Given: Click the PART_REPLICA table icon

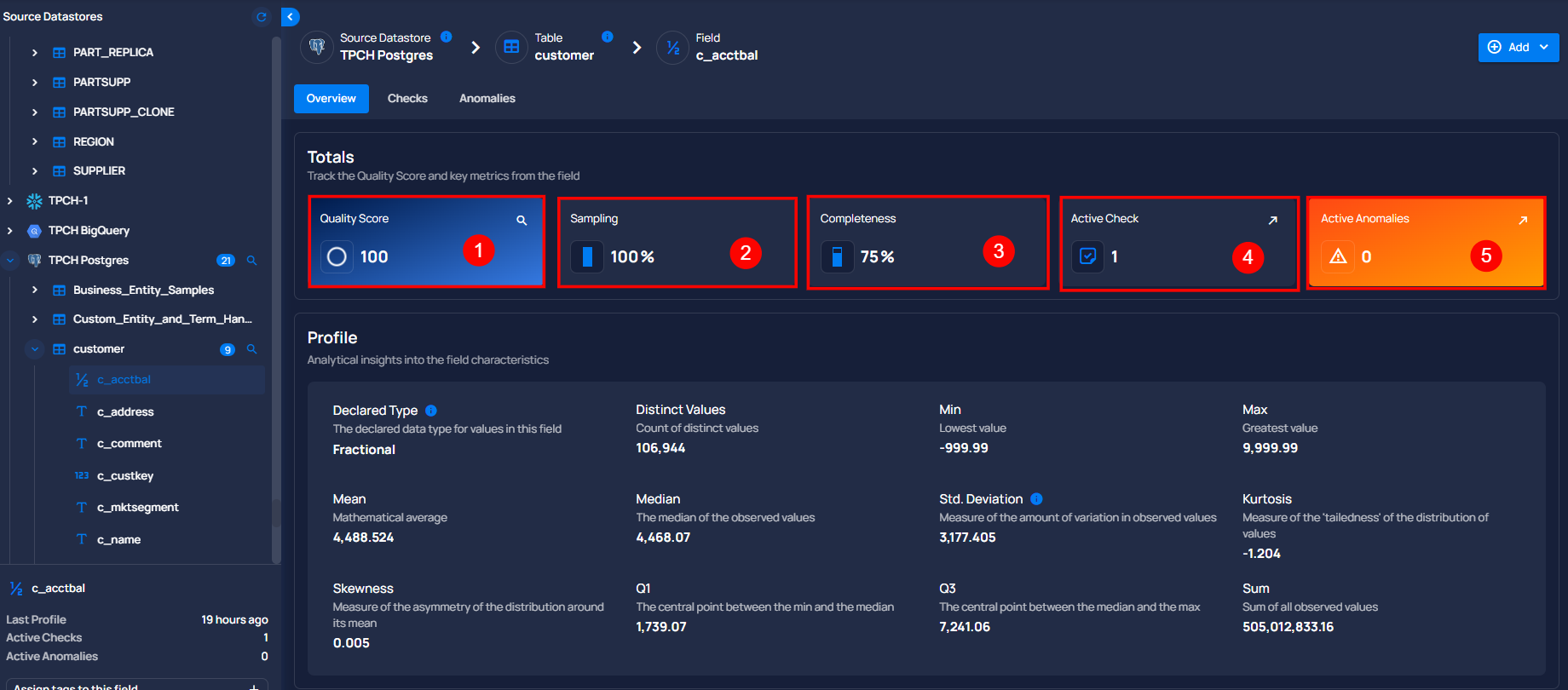Looking at the screenshot, I should click(x=59, y=53).
